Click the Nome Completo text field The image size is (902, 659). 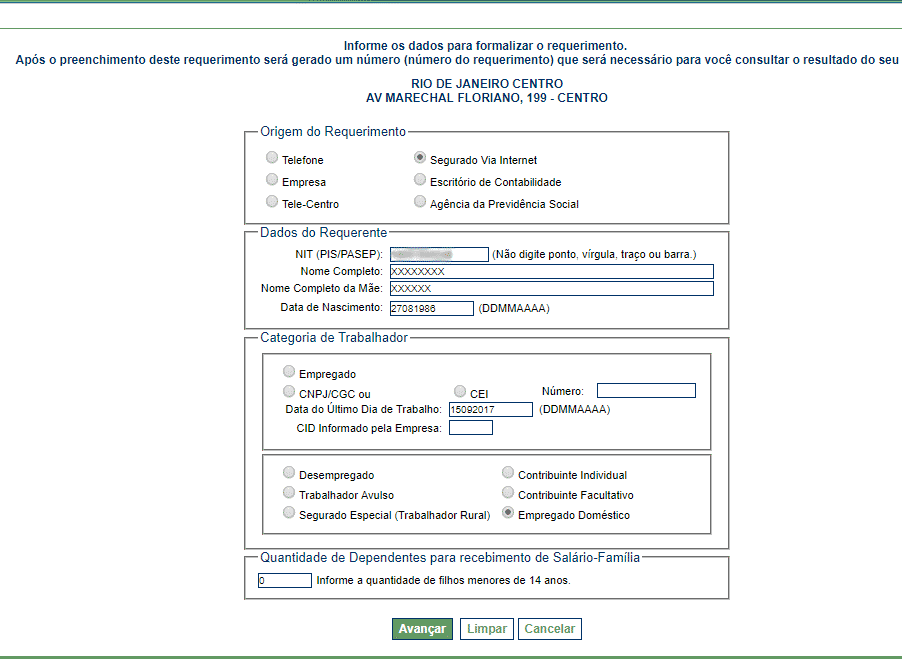coord(551,271)
